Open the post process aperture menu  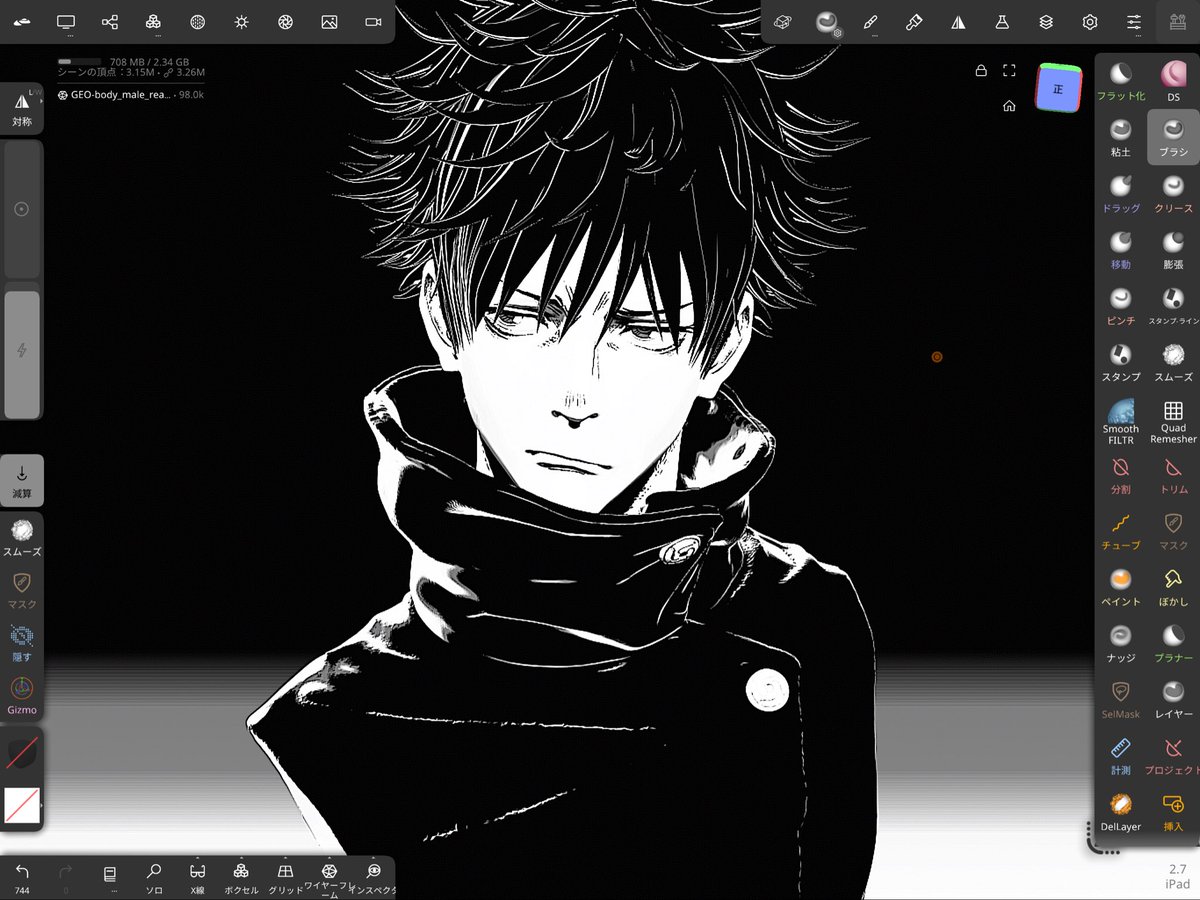(x=285, y=21)
